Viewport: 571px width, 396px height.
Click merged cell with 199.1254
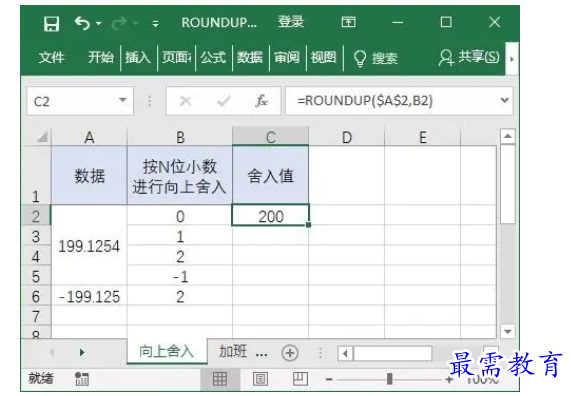(89, 245)
